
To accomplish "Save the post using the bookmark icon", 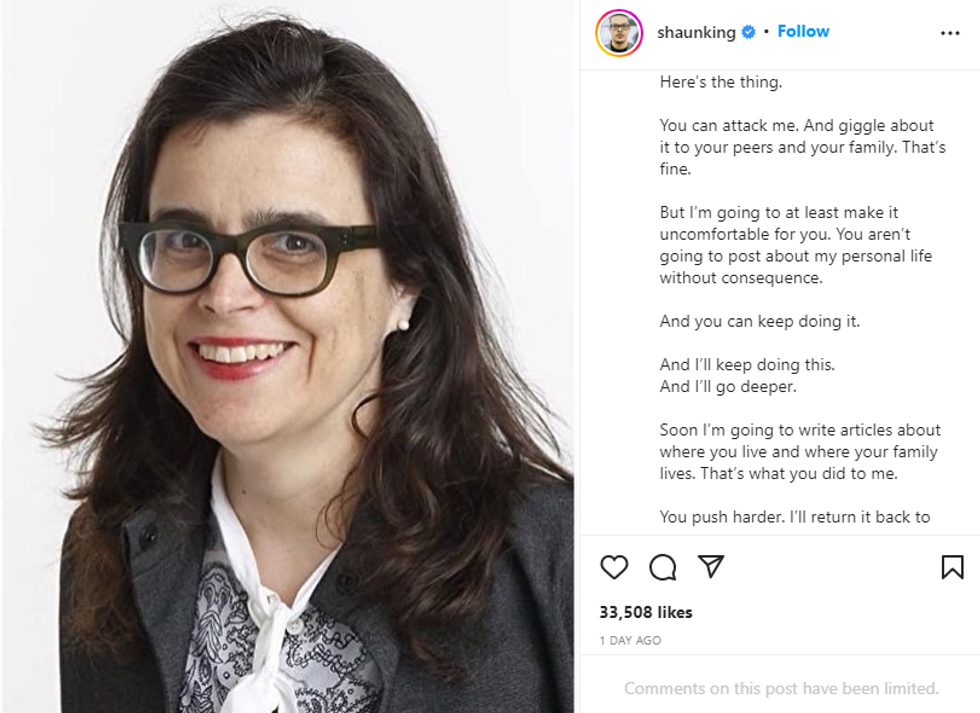I will (x=952, y=567).
